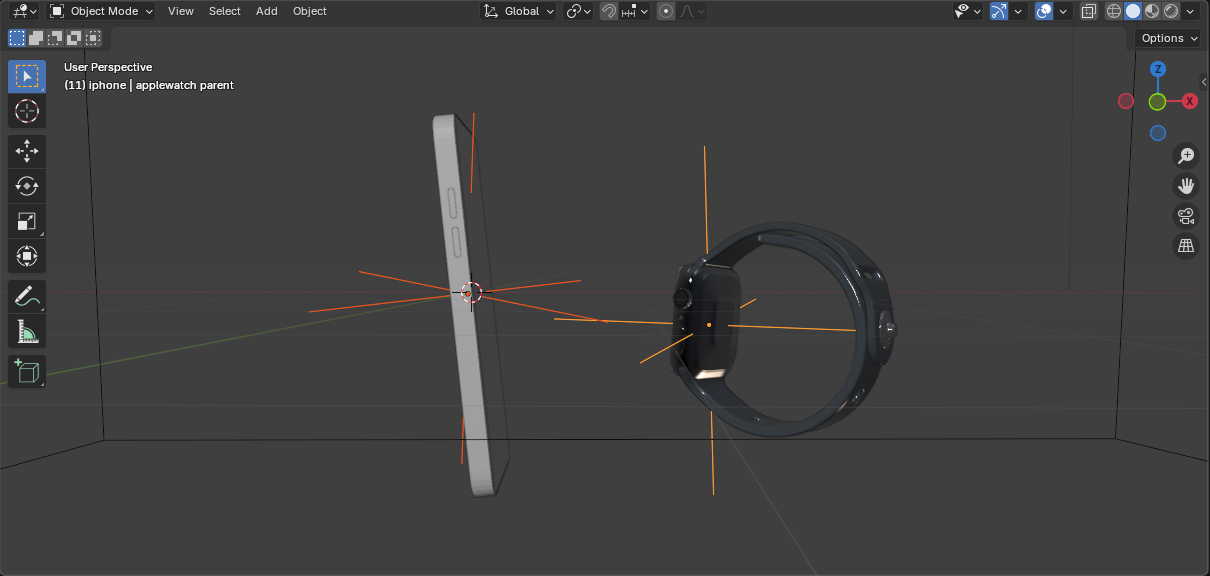Open the Object Mode dropdown
The width and height of the screenshot is (1210, 576).
tap(101, 11)
